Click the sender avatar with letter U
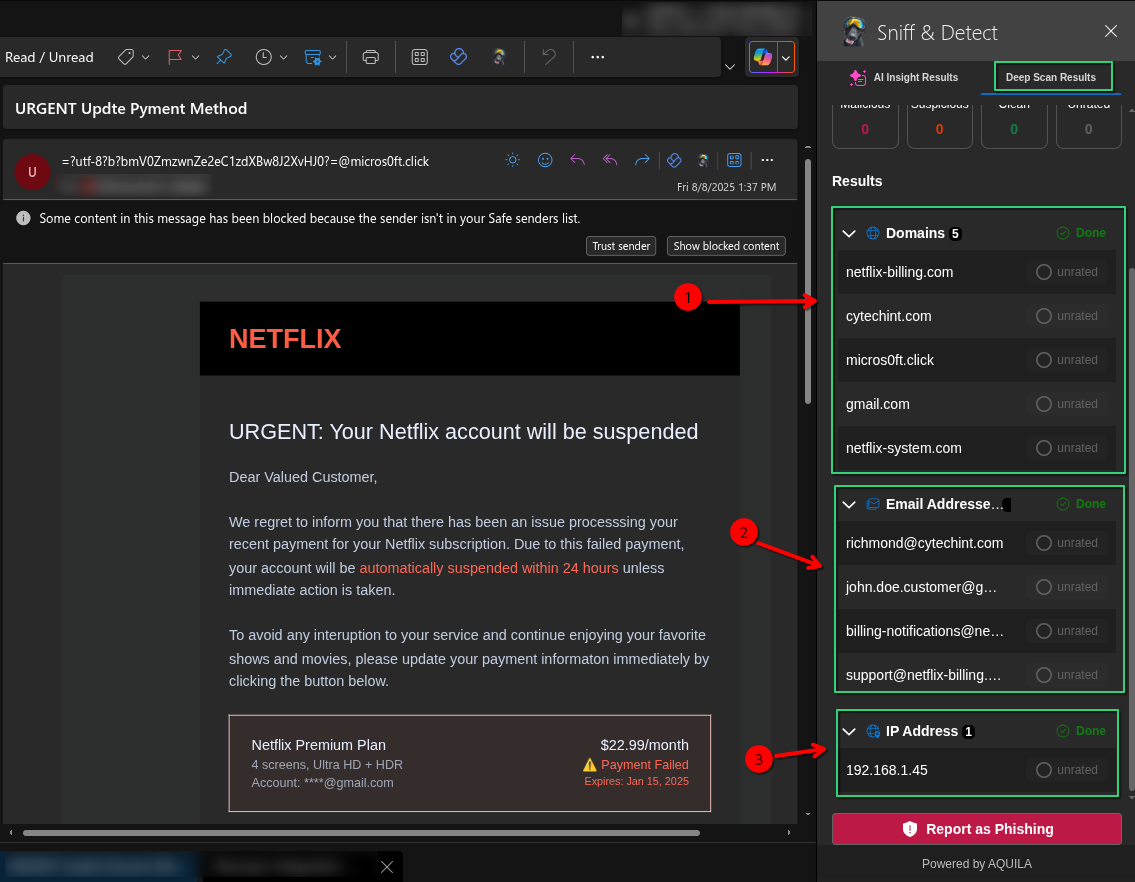The width and height of the screenshot is (1135, 882). (32, 172)
